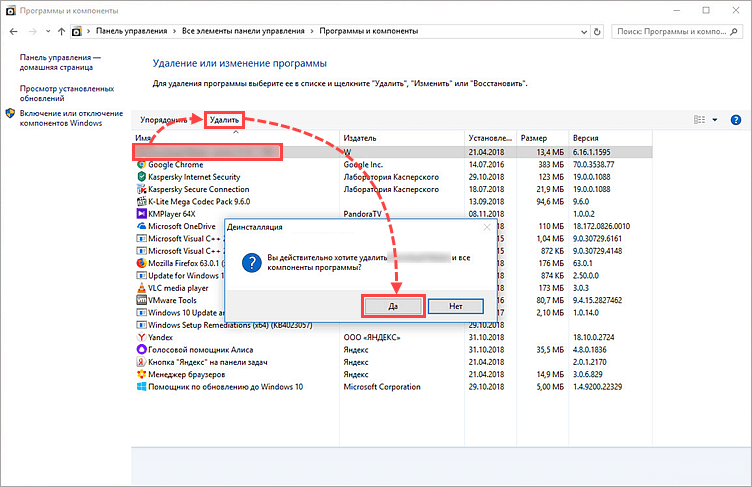Click version 70.0.3538.77 cell

tap(593, 165)
